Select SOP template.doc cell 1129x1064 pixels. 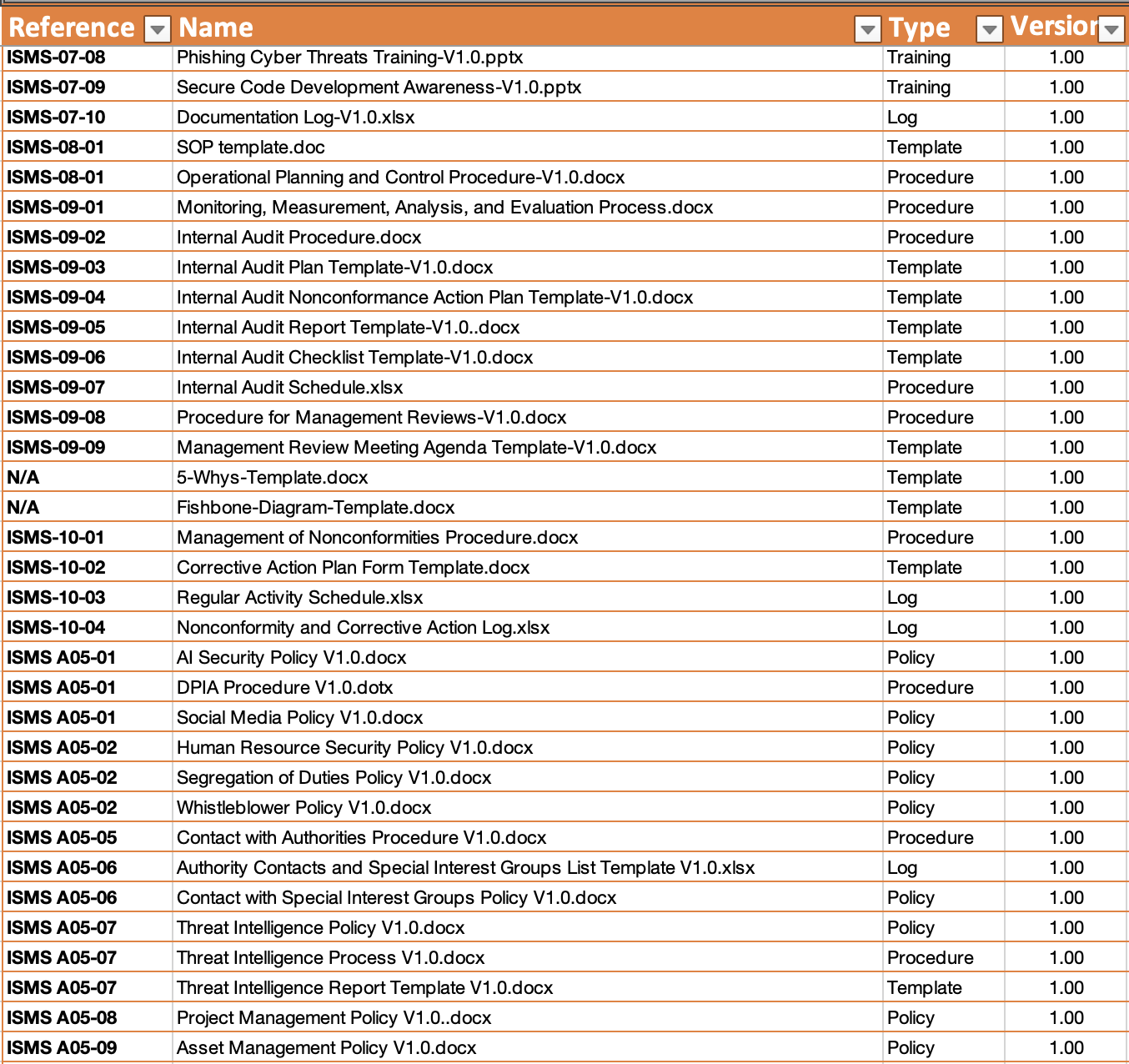(x=527, y=148)
